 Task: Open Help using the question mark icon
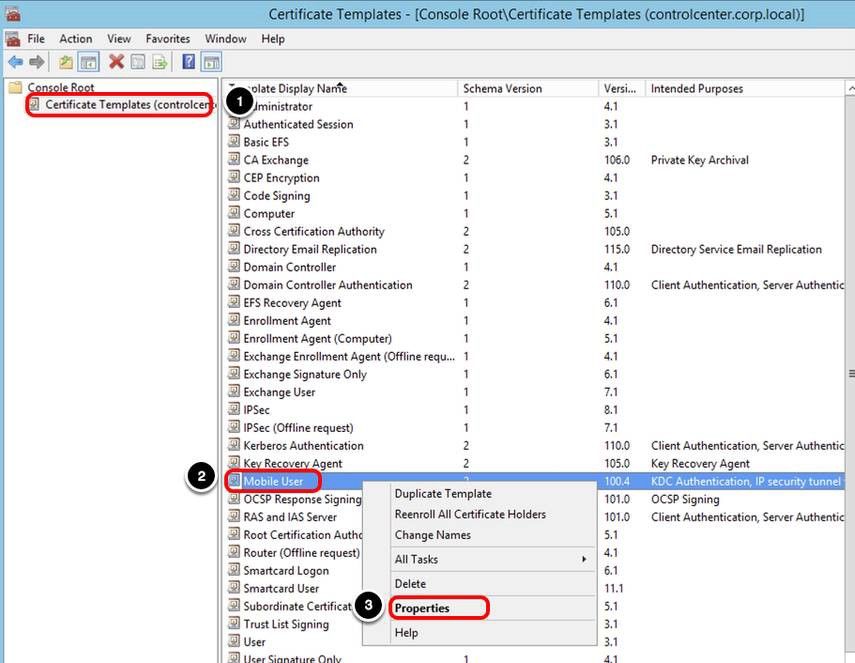[x=187, y=61]
